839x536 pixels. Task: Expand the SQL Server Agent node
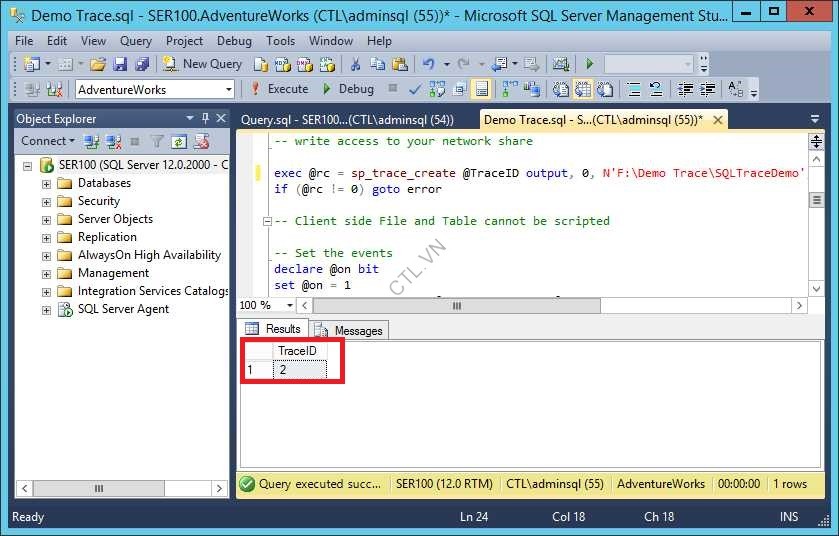46,310
